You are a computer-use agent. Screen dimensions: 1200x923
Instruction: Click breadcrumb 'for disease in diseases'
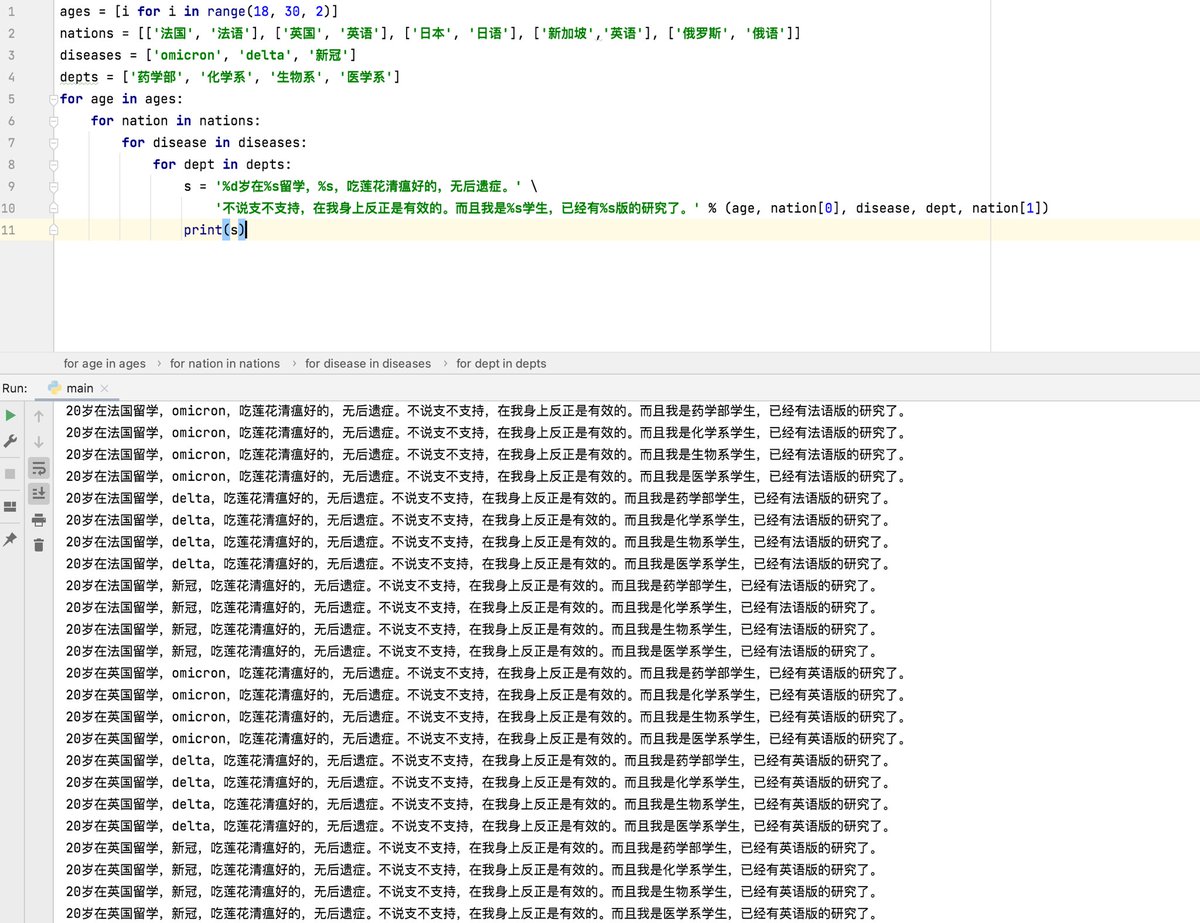tap(368, 363)
